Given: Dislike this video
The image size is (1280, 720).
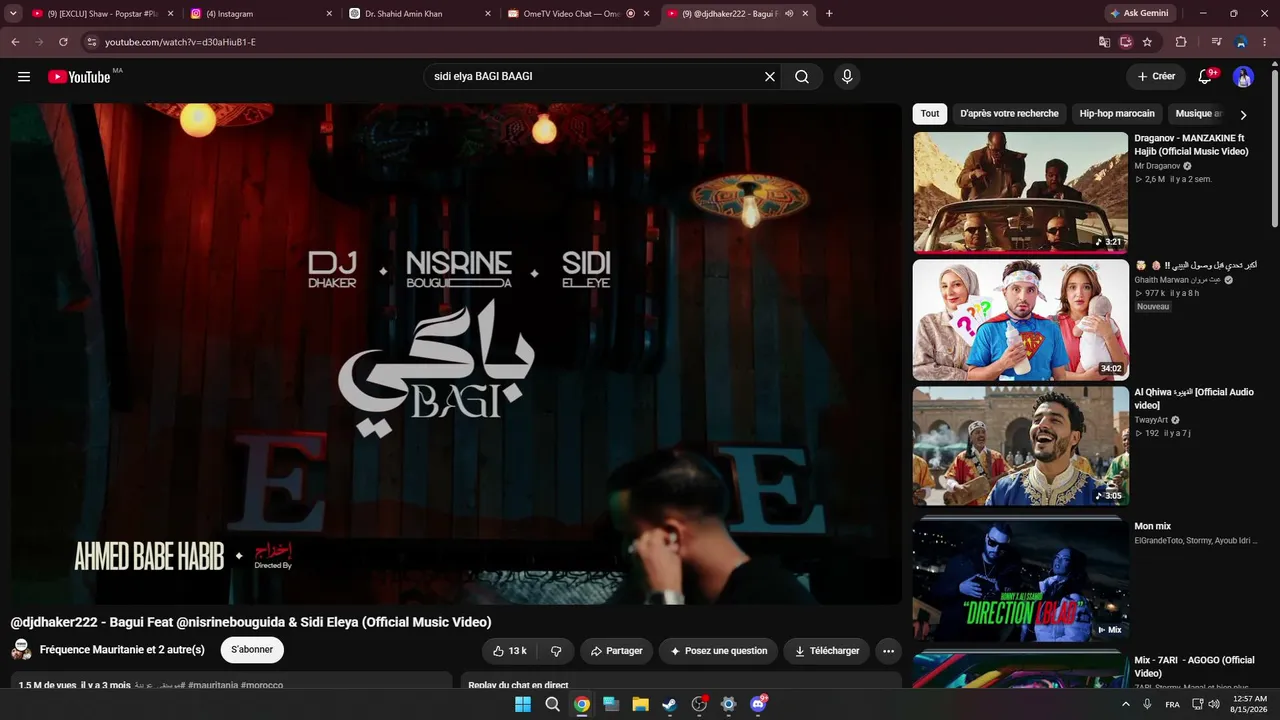Looking at the screenshot, I should (x=556, y=651).
